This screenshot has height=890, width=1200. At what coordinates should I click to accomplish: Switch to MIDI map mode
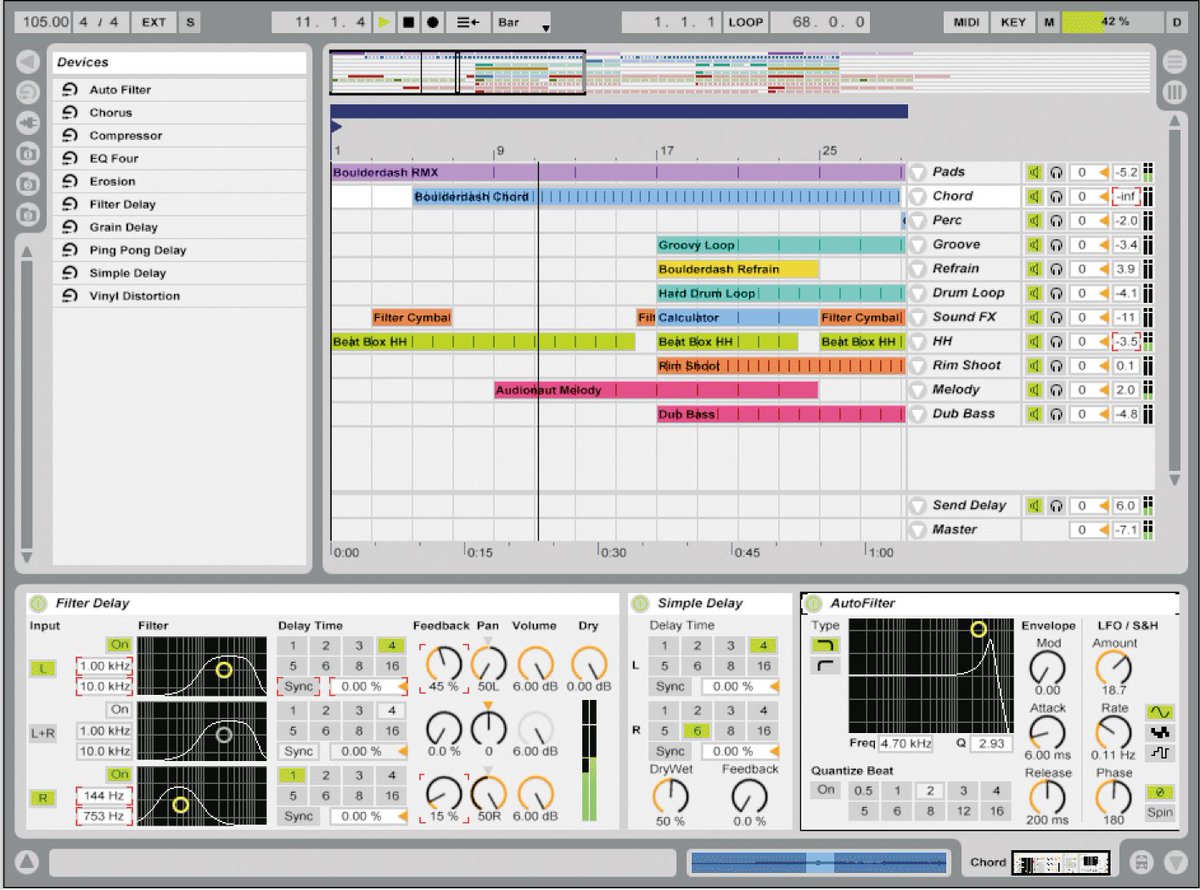tap(965, 21)
